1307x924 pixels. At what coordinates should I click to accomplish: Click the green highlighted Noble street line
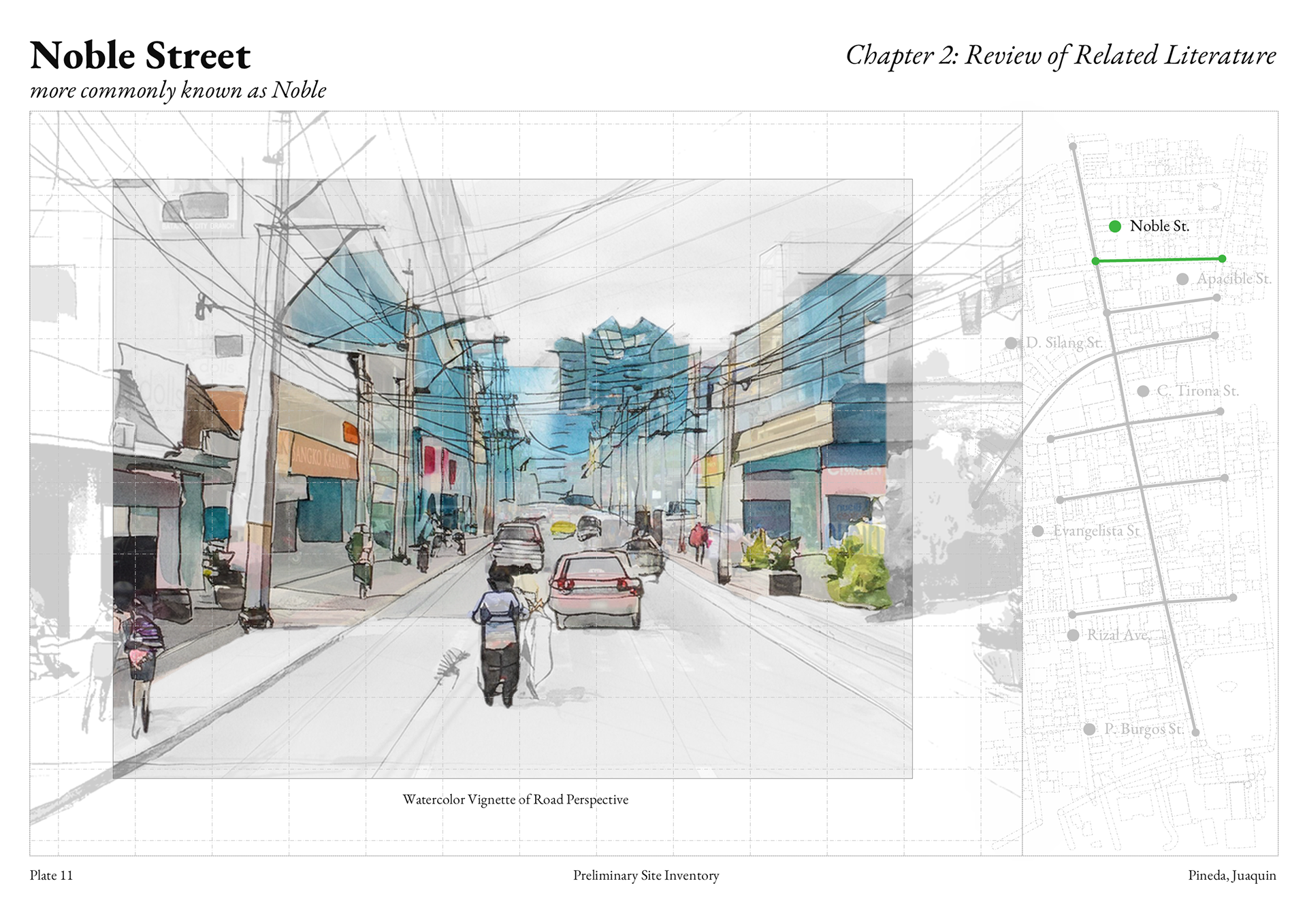pos(1157,260)
